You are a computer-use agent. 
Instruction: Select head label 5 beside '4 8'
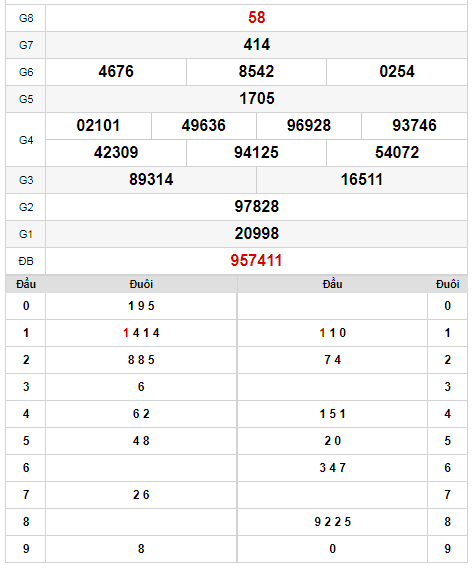(x=26, y=441)
